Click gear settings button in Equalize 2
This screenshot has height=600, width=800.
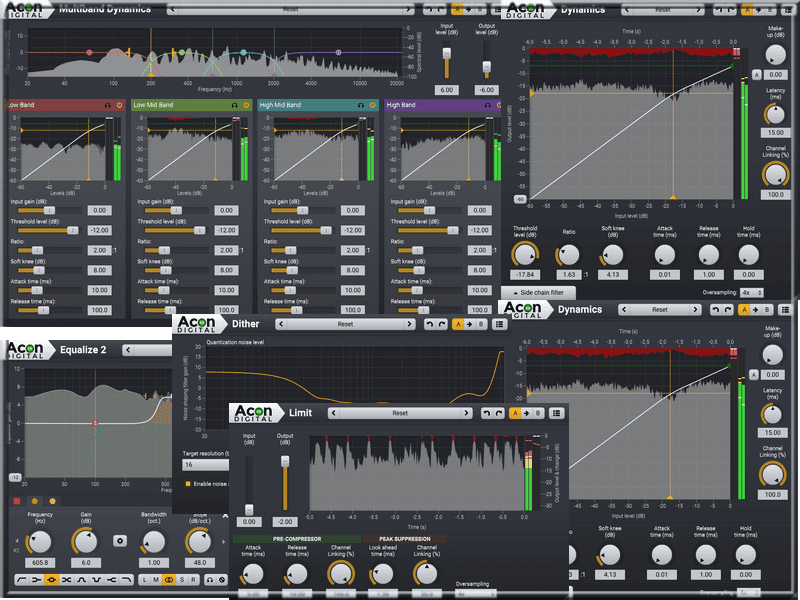coord(120,541)
